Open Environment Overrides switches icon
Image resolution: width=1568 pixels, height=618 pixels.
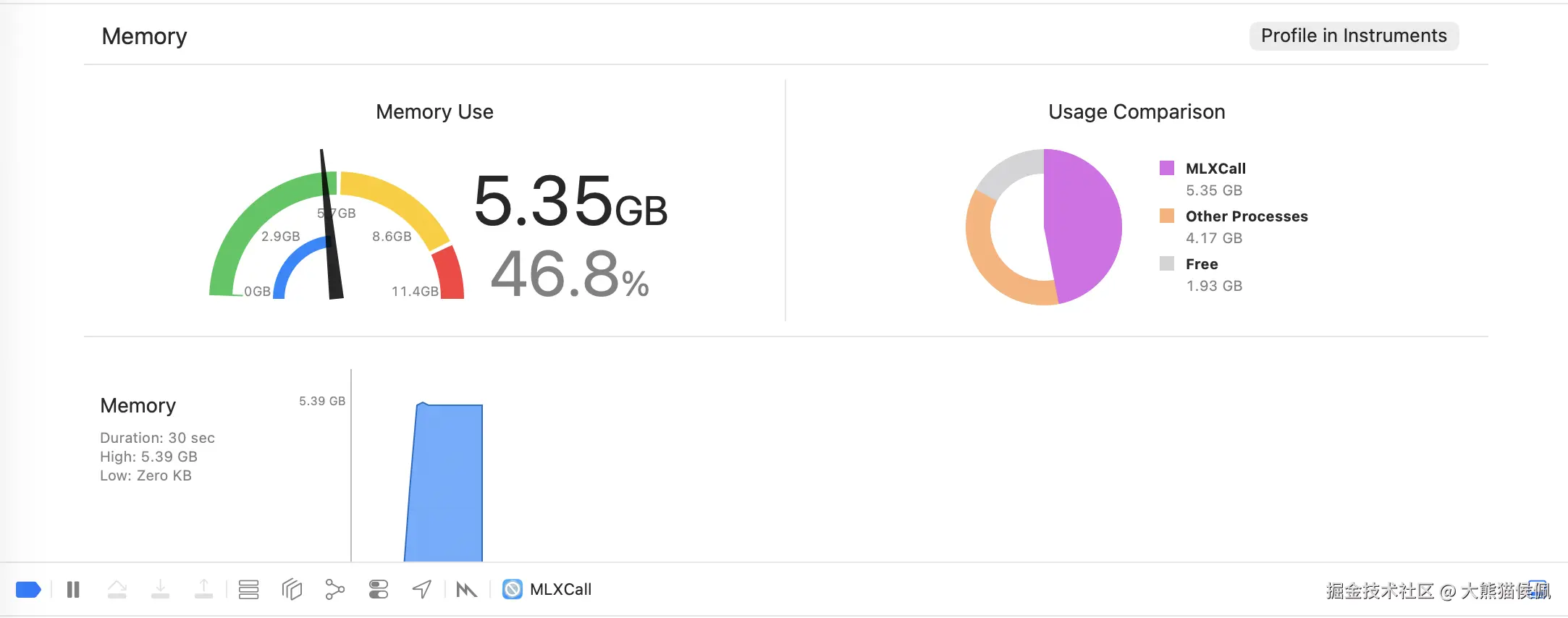(x=379, y=590)
